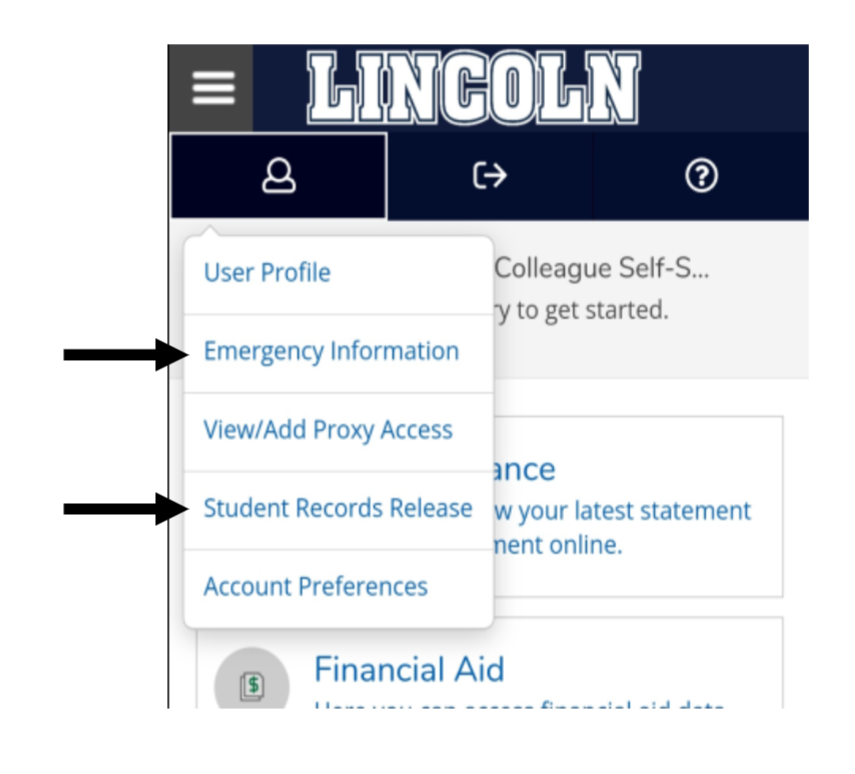Open help via question mark icon

(702, 177)
